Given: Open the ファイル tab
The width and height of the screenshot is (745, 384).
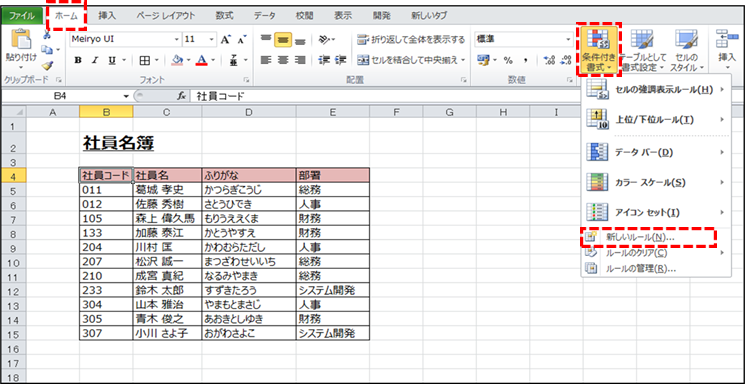Looking at the screenshot, I should (x=22, y=16).
